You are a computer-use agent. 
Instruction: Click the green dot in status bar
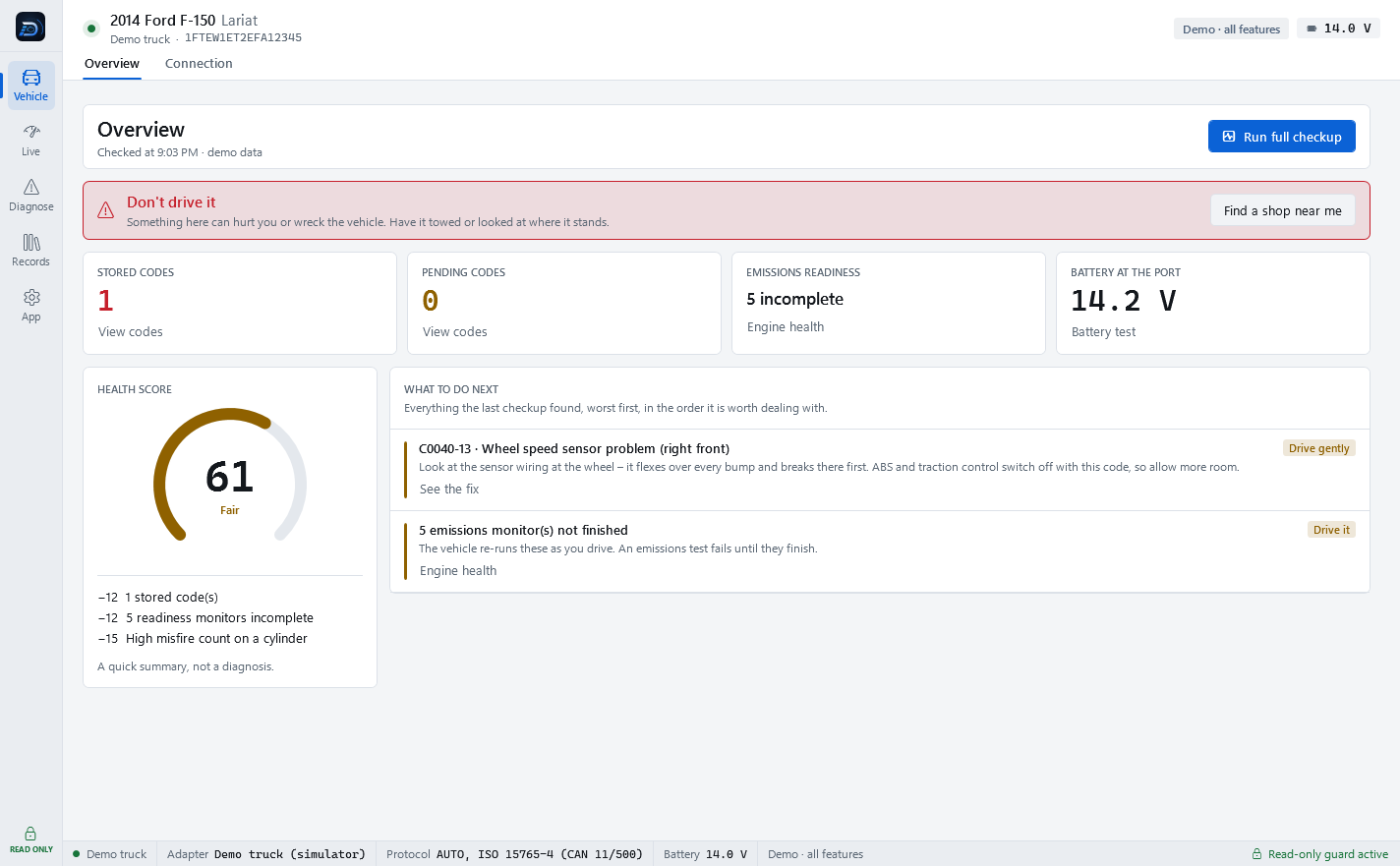pos(77,854)
